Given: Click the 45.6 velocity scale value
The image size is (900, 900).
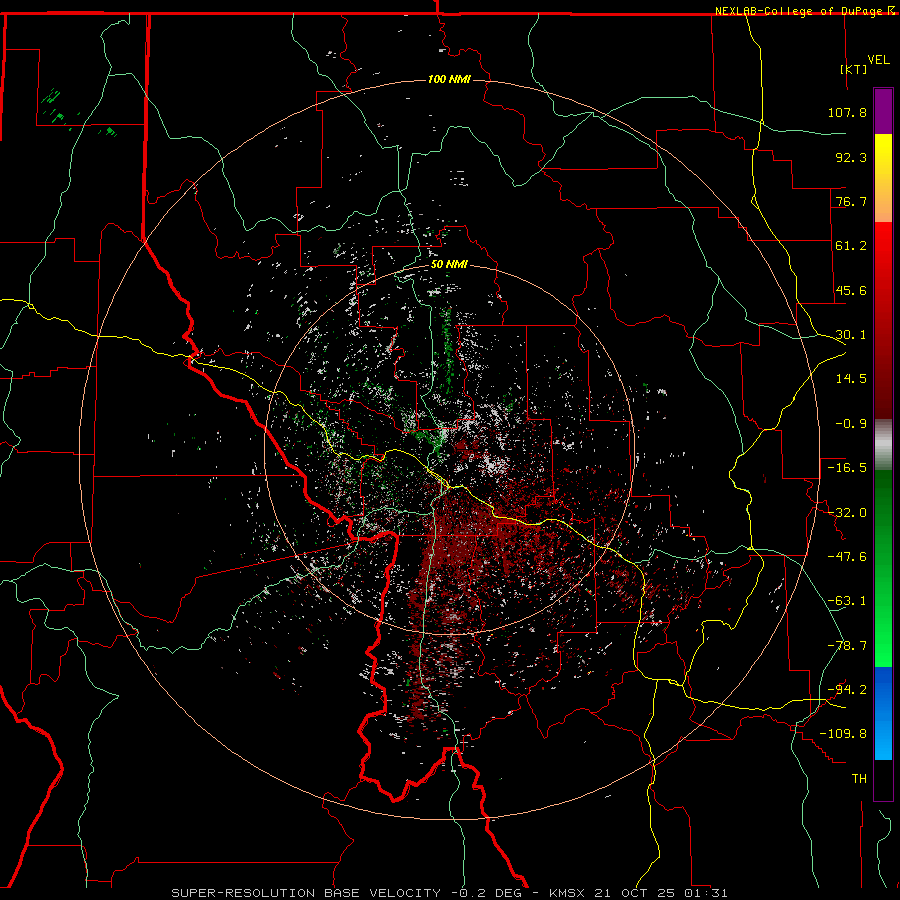Looking at the screenshot, I should coord(851,290).
